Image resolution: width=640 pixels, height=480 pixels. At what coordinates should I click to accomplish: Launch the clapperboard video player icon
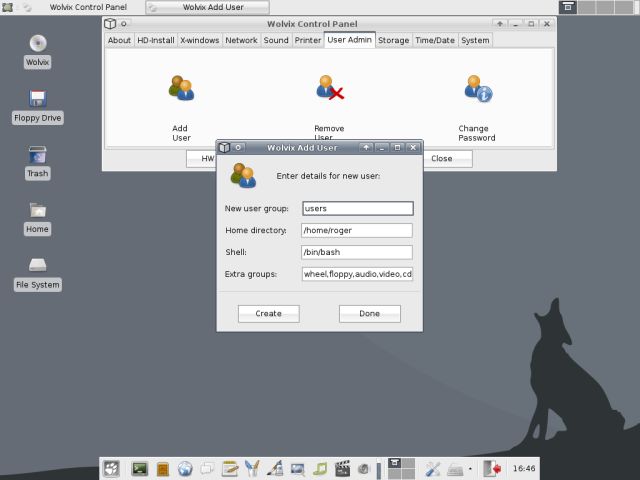point(342,469)
